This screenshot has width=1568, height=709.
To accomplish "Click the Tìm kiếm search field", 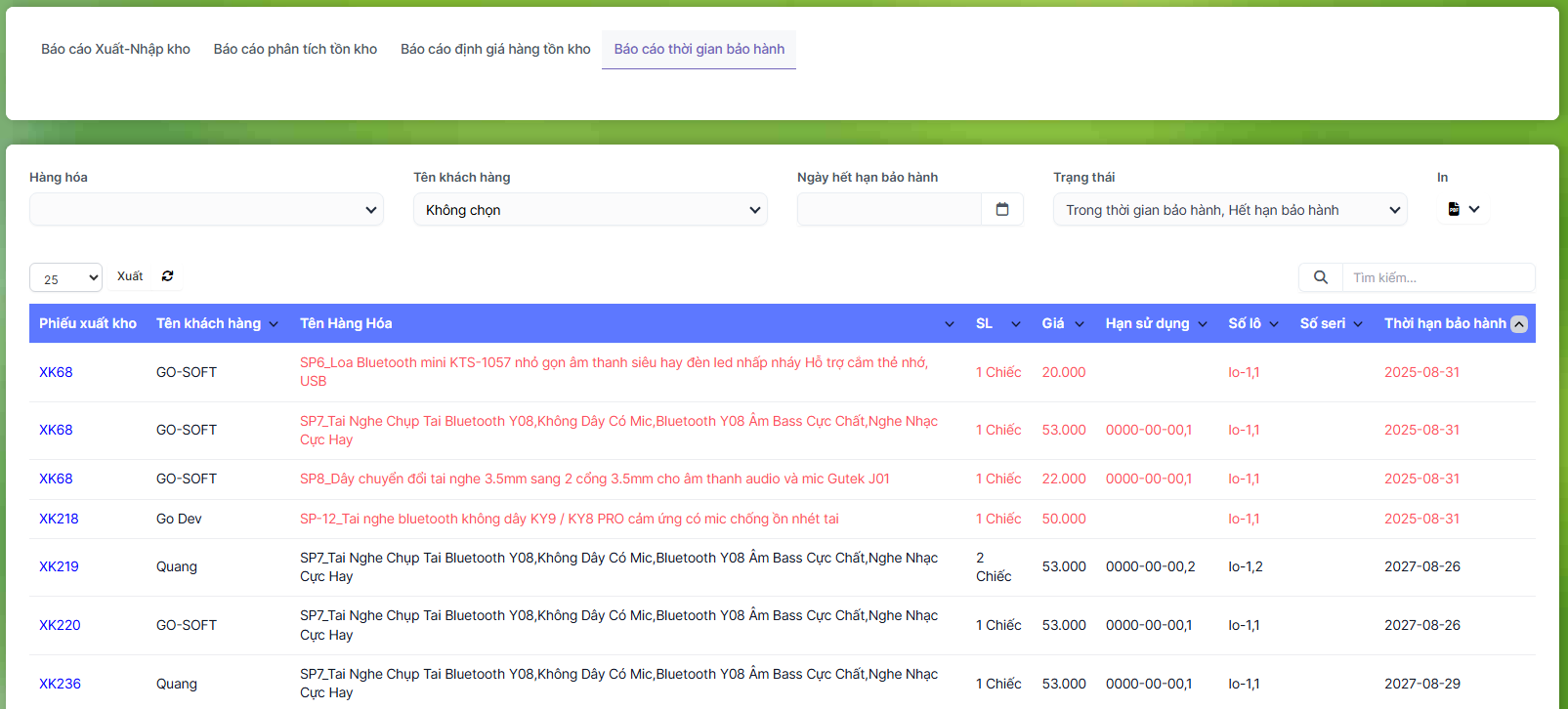I will tap(1437, 277).
